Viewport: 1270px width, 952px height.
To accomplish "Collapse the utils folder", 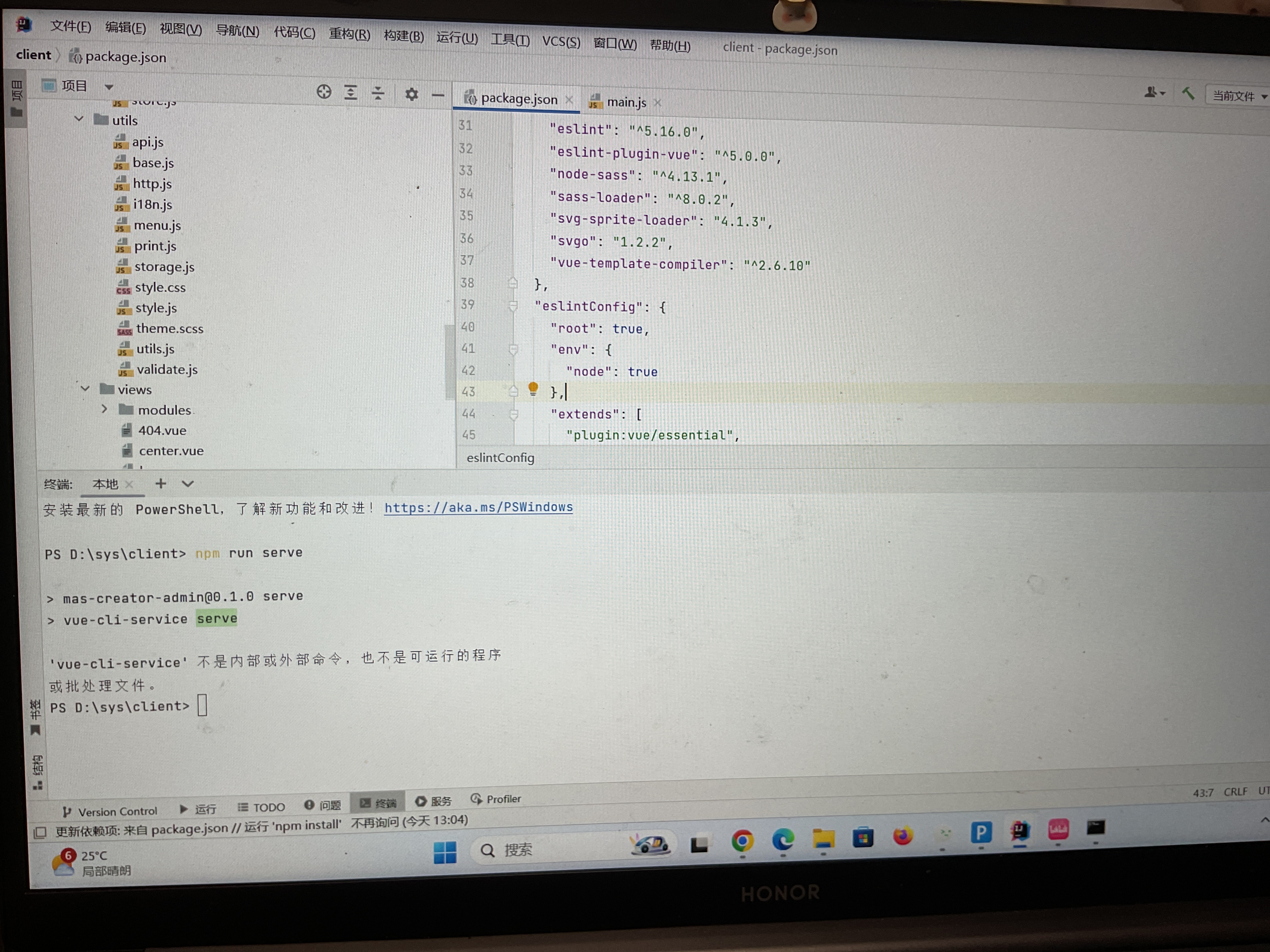I will pos(79,119).
